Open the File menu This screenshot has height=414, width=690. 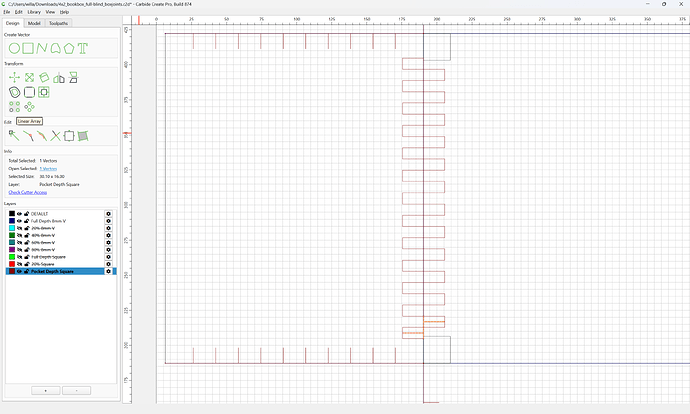click(7, 12)
